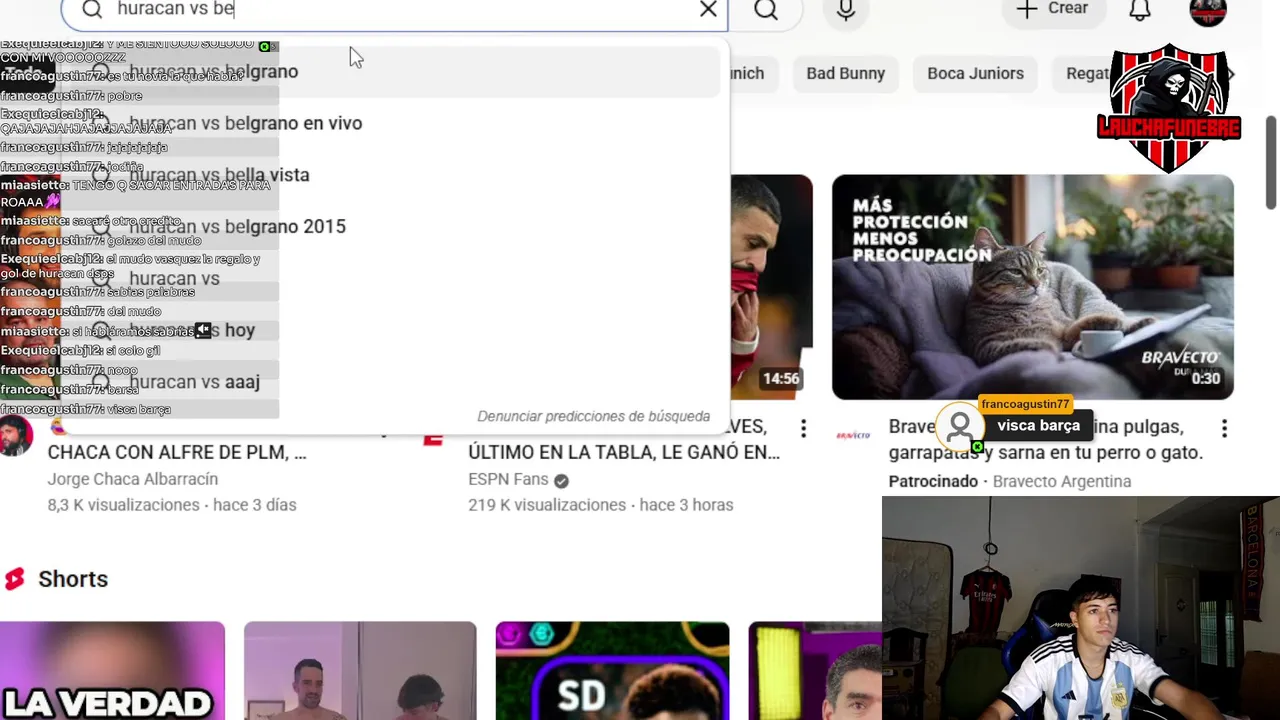This screenshot has width=1280, height=720.
Task: Open the "SD" short thumbnail
Action: click(612, 671)
